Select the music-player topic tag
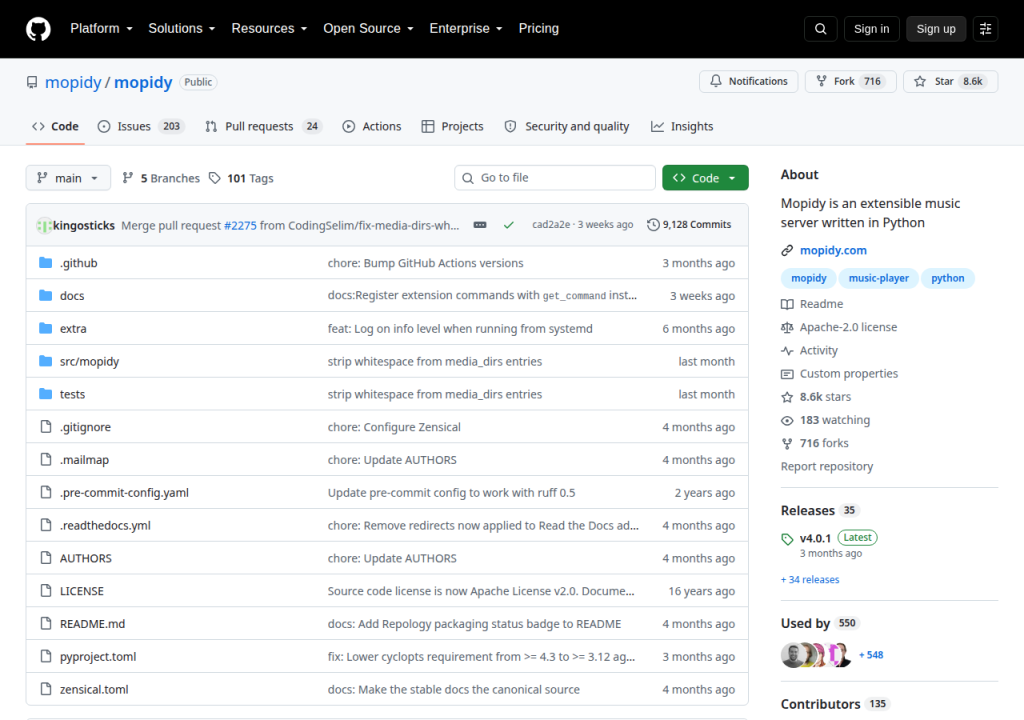The image size is (1024, 720). point(878,278)
